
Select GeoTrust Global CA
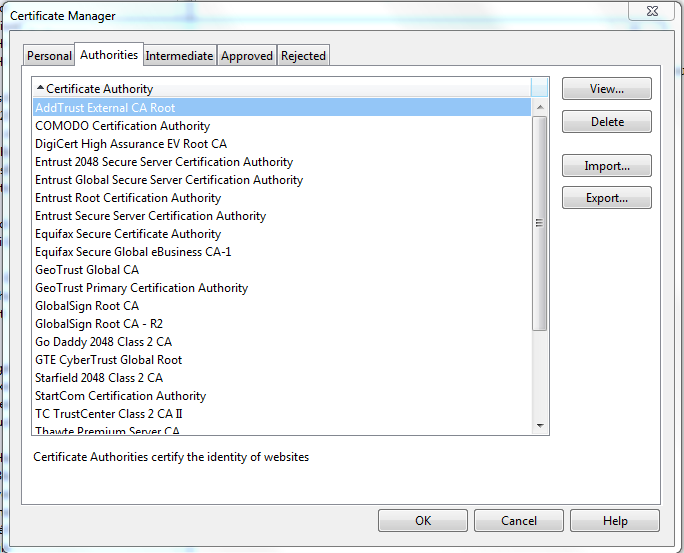point(282,270)
